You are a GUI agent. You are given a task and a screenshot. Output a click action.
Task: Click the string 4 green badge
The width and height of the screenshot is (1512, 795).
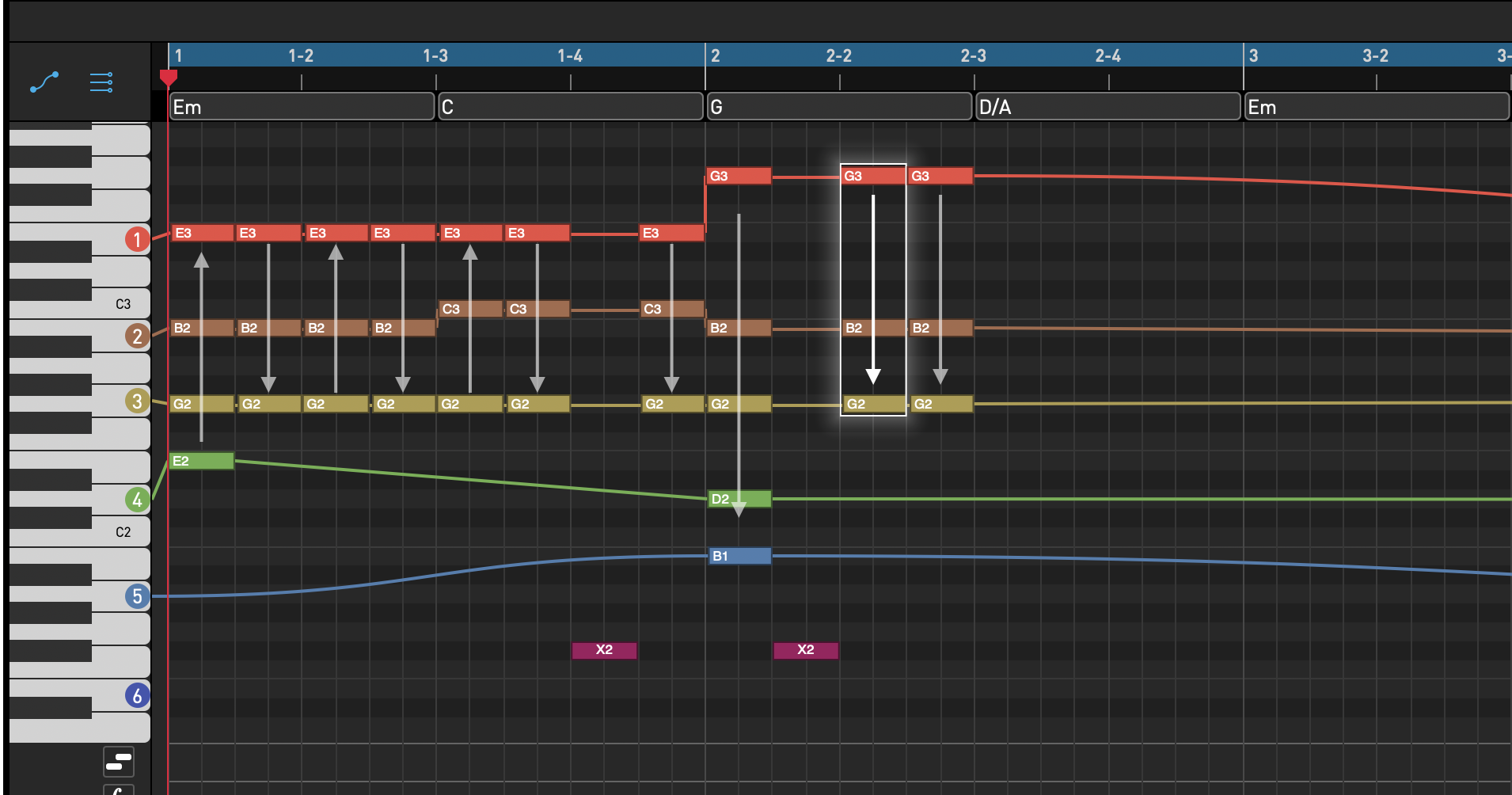137,500
